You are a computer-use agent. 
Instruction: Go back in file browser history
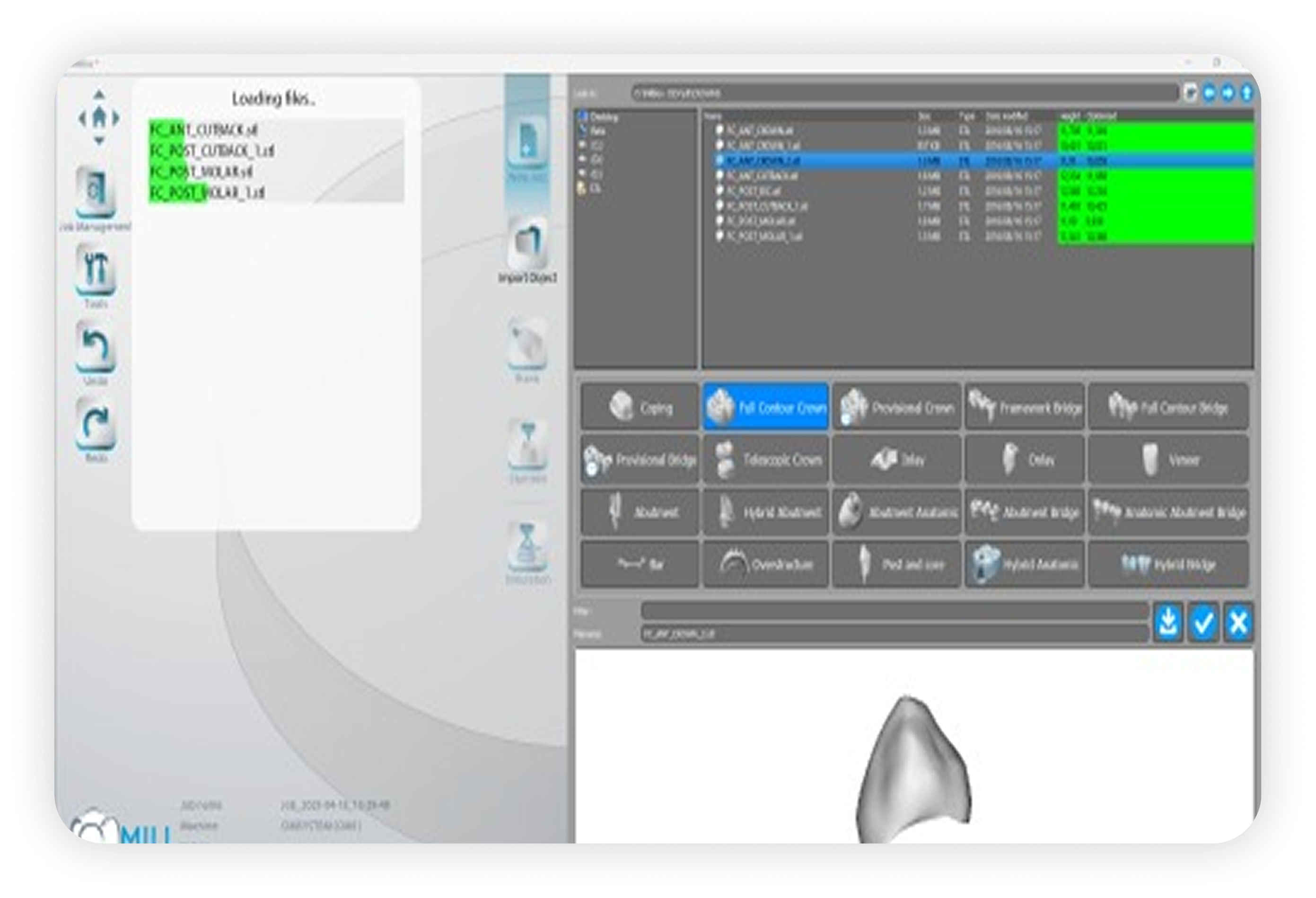[x=1209, y=93]
